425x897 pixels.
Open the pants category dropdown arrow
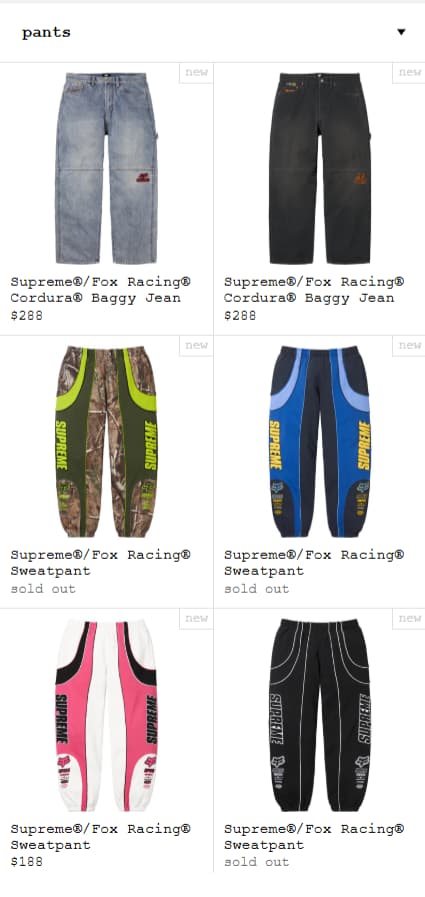tap(401, 32)
